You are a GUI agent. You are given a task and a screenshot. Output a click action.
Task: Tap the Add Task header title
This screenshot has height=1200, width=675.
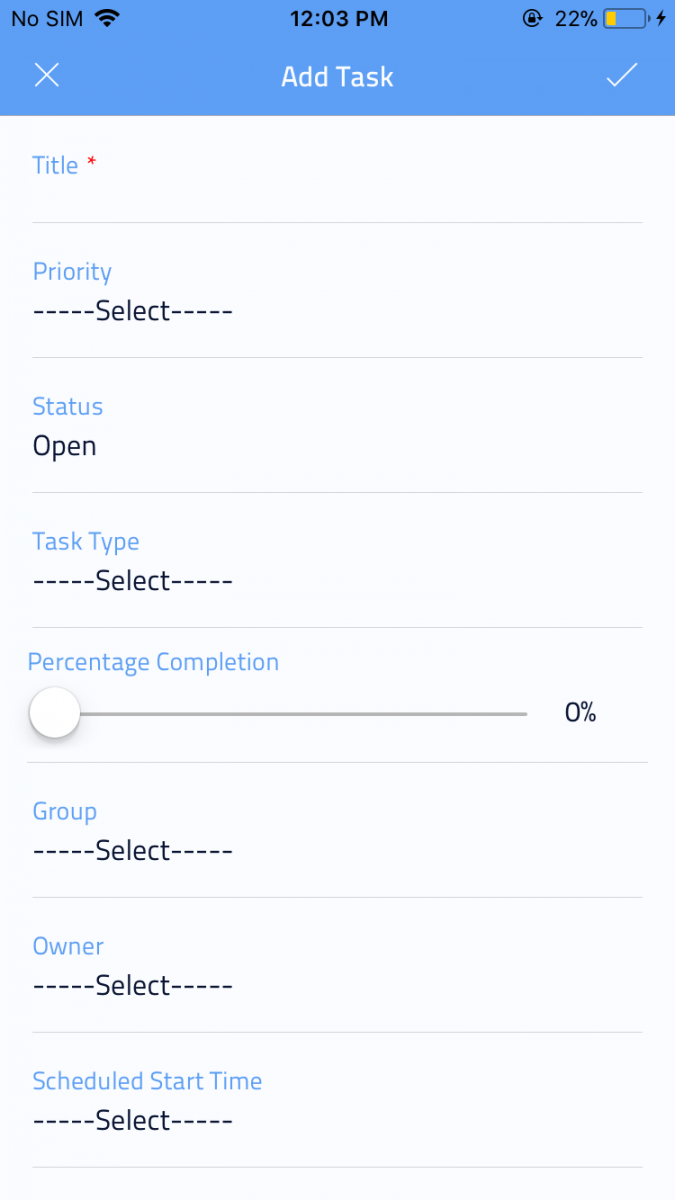click(337, 77)
